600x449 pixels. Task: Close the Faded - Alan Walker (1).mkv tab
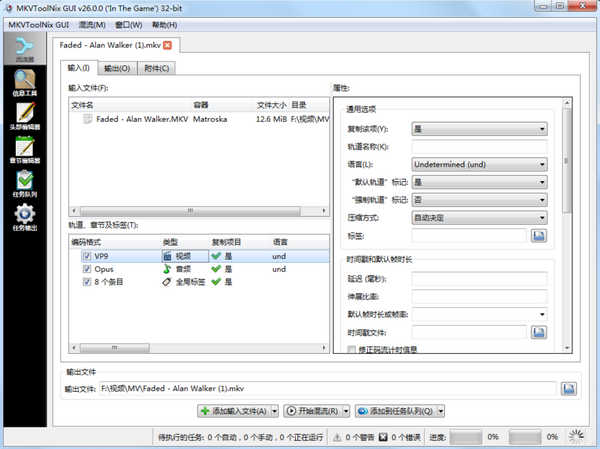(x=167, y=45)
